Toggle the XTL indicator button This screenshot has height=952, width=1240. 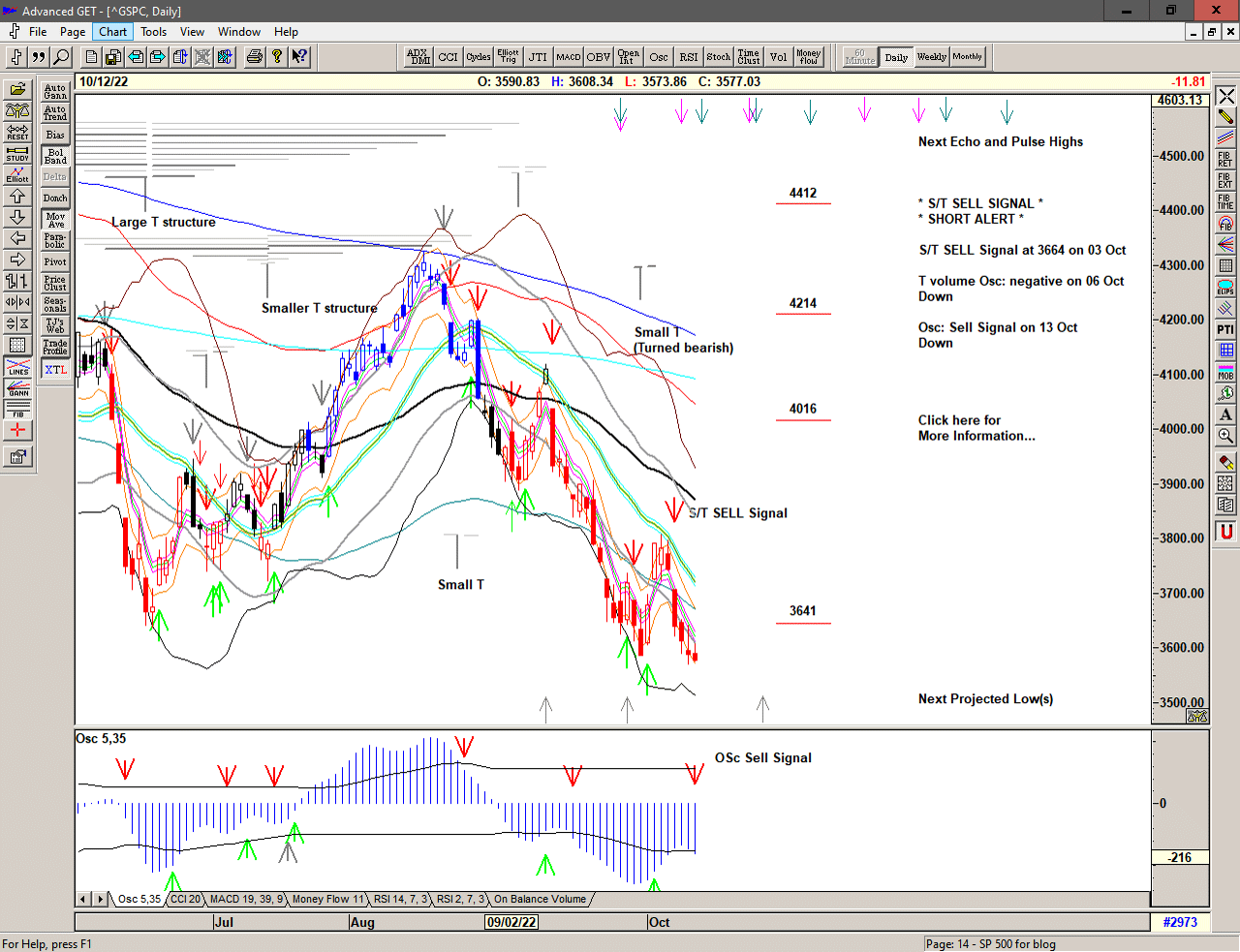(55, 370)
